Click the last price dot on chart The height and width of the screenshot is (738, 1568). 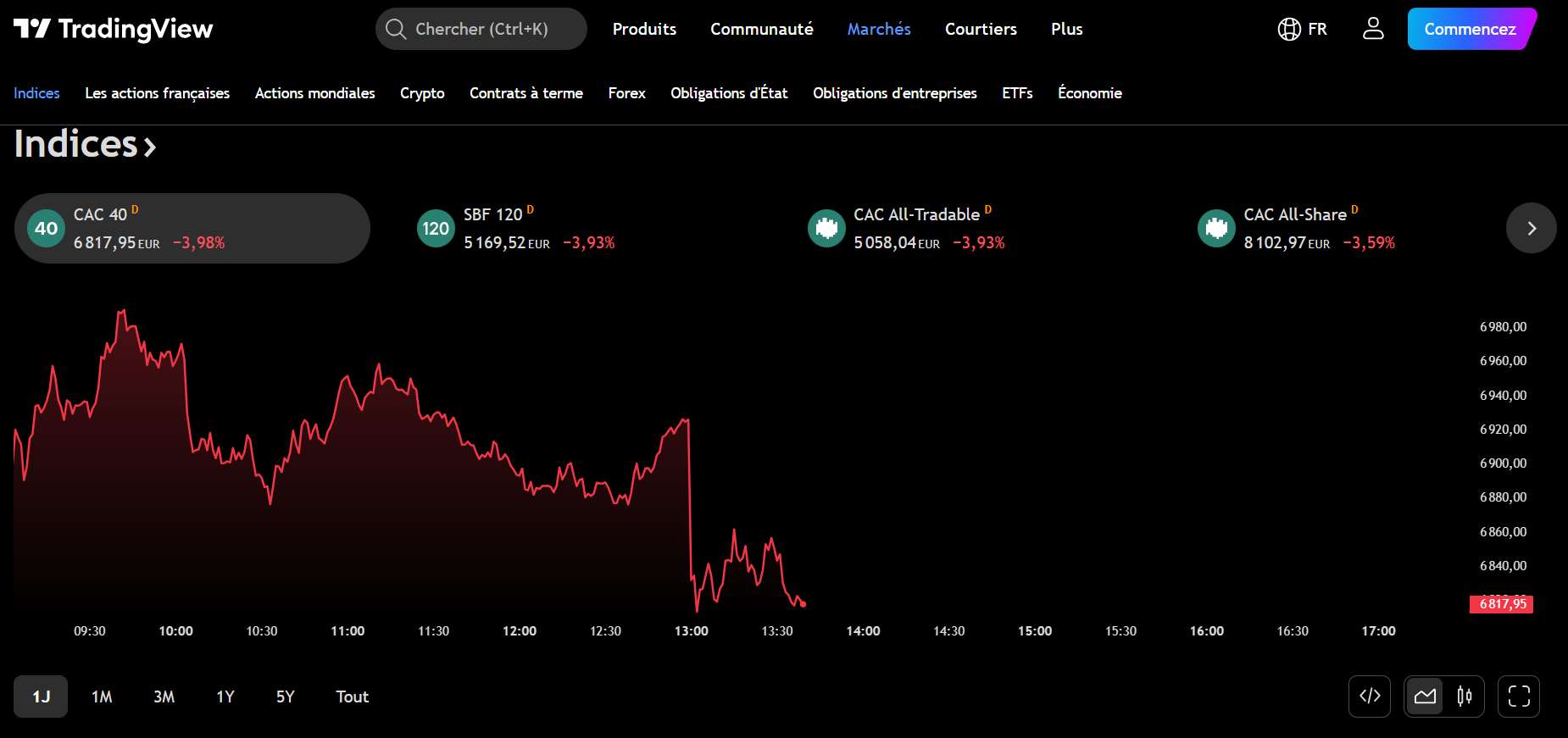click(x=803, y=604)
